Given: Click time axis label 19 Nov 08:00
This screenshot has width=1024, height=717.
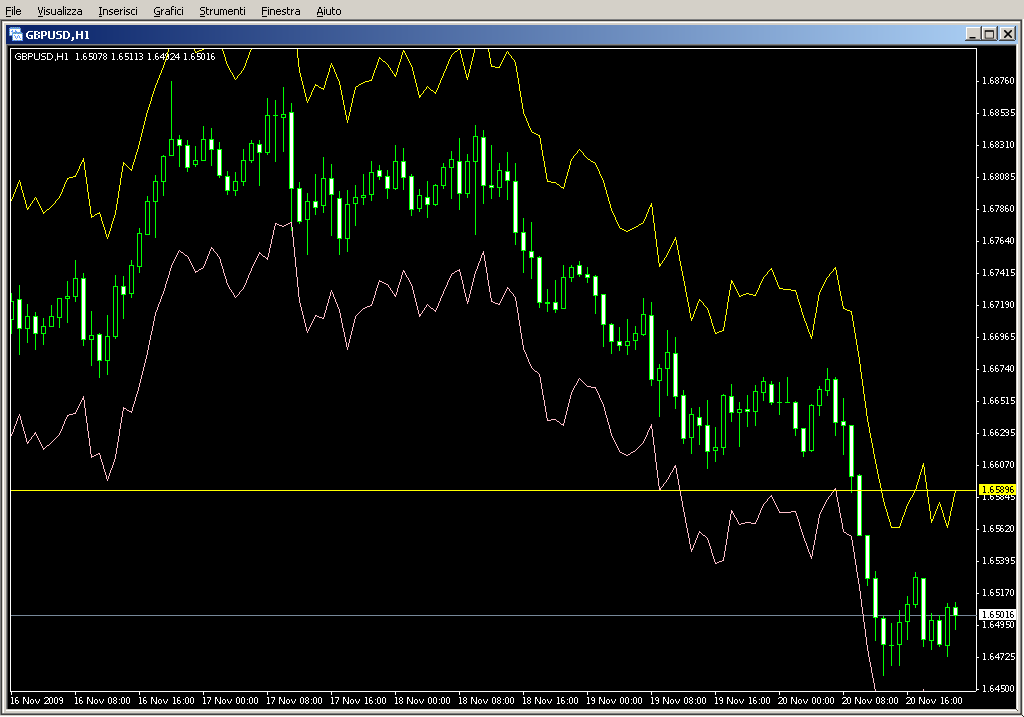Looking at the screenshot, I should [678, 701].
